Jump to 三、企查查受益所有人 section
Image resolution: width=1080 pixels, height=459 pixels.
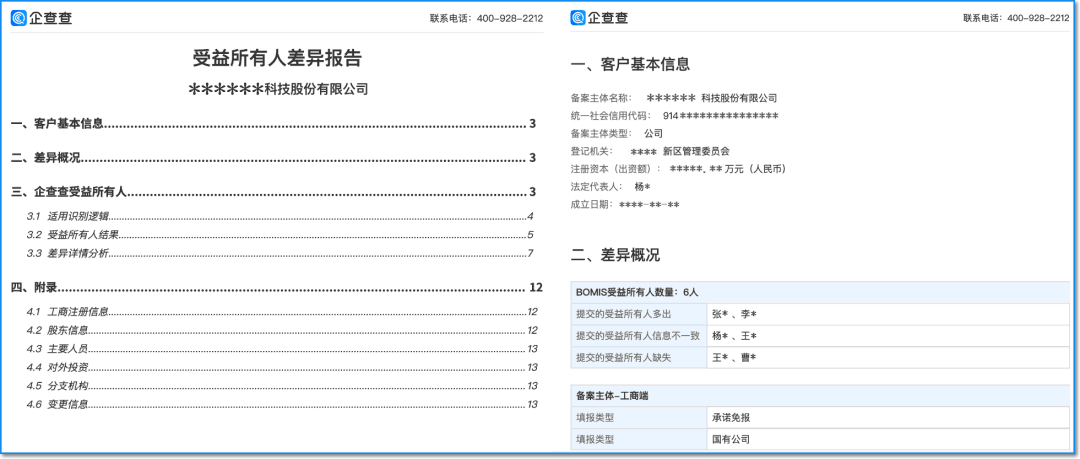tap(273, 192)
